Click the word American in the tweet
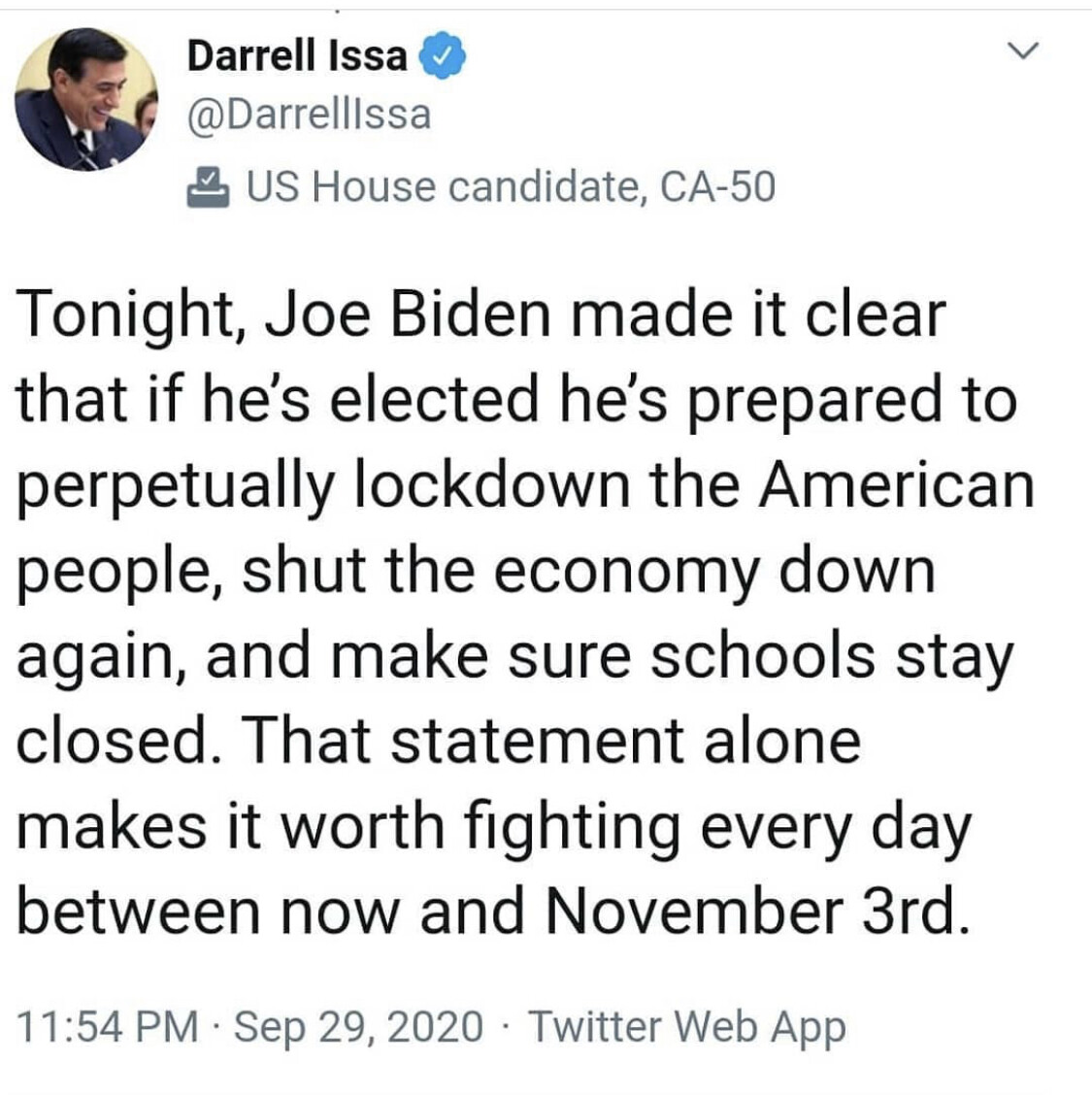 897,483
